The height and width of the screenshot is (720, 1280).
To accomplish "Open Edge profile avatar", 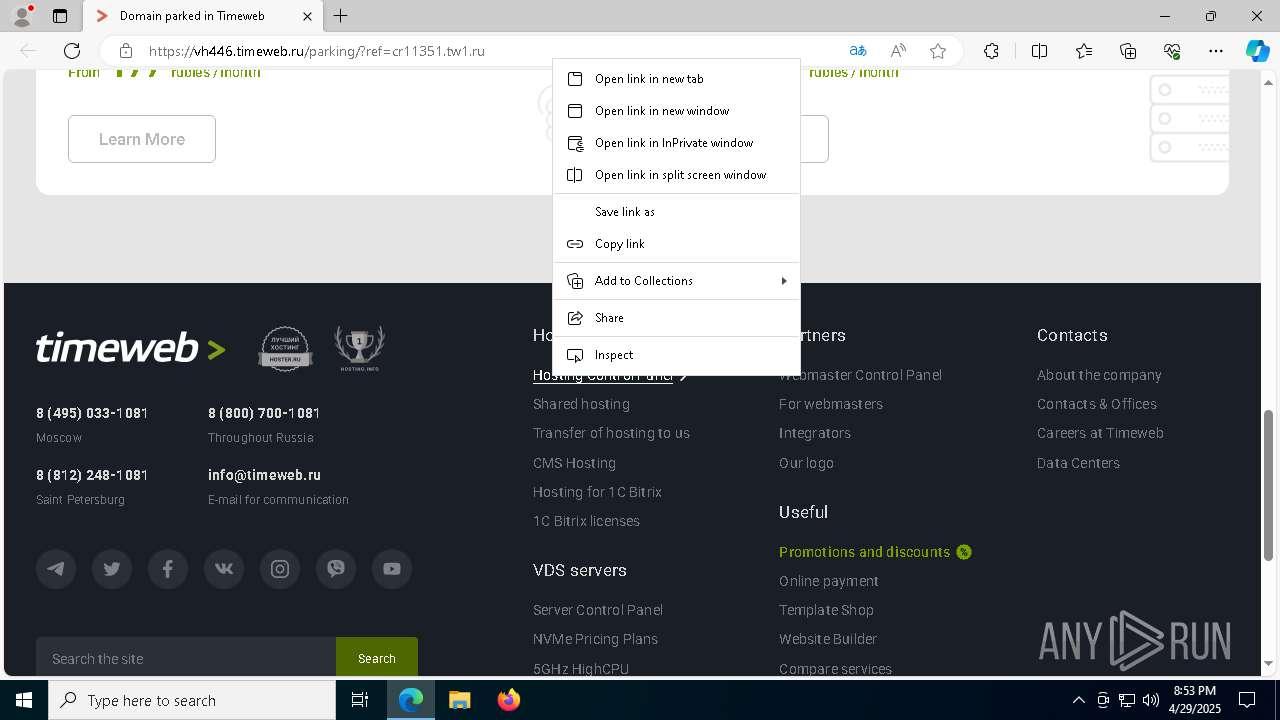I will point(22,16).
